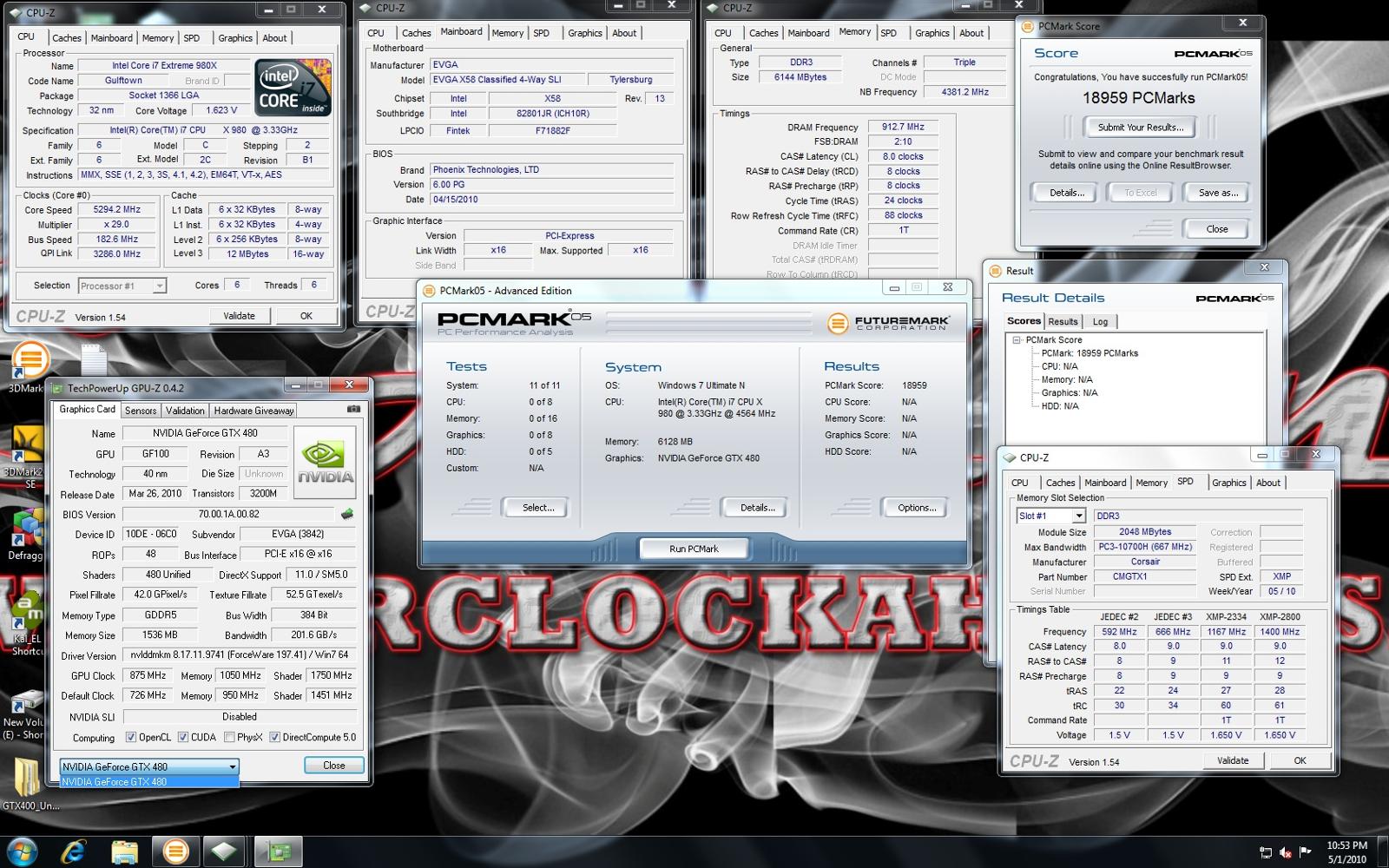
Task: Click Select... button under Tests
Action: point(537,508)
